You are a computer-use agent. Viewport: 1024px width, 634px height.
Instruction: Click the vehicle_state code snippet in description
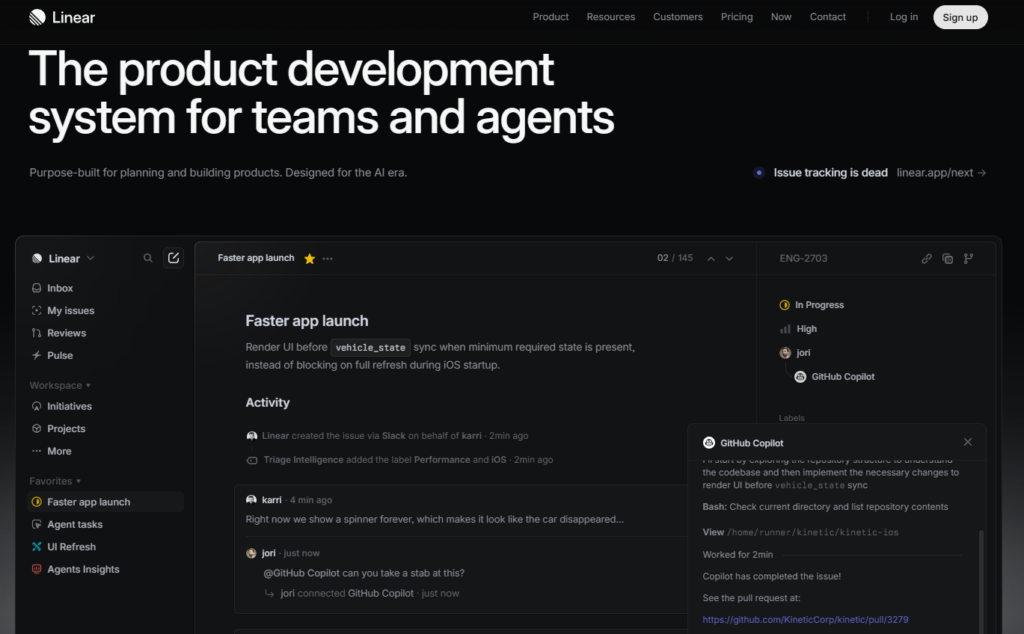pyautogui.click(x=370, y=347)
